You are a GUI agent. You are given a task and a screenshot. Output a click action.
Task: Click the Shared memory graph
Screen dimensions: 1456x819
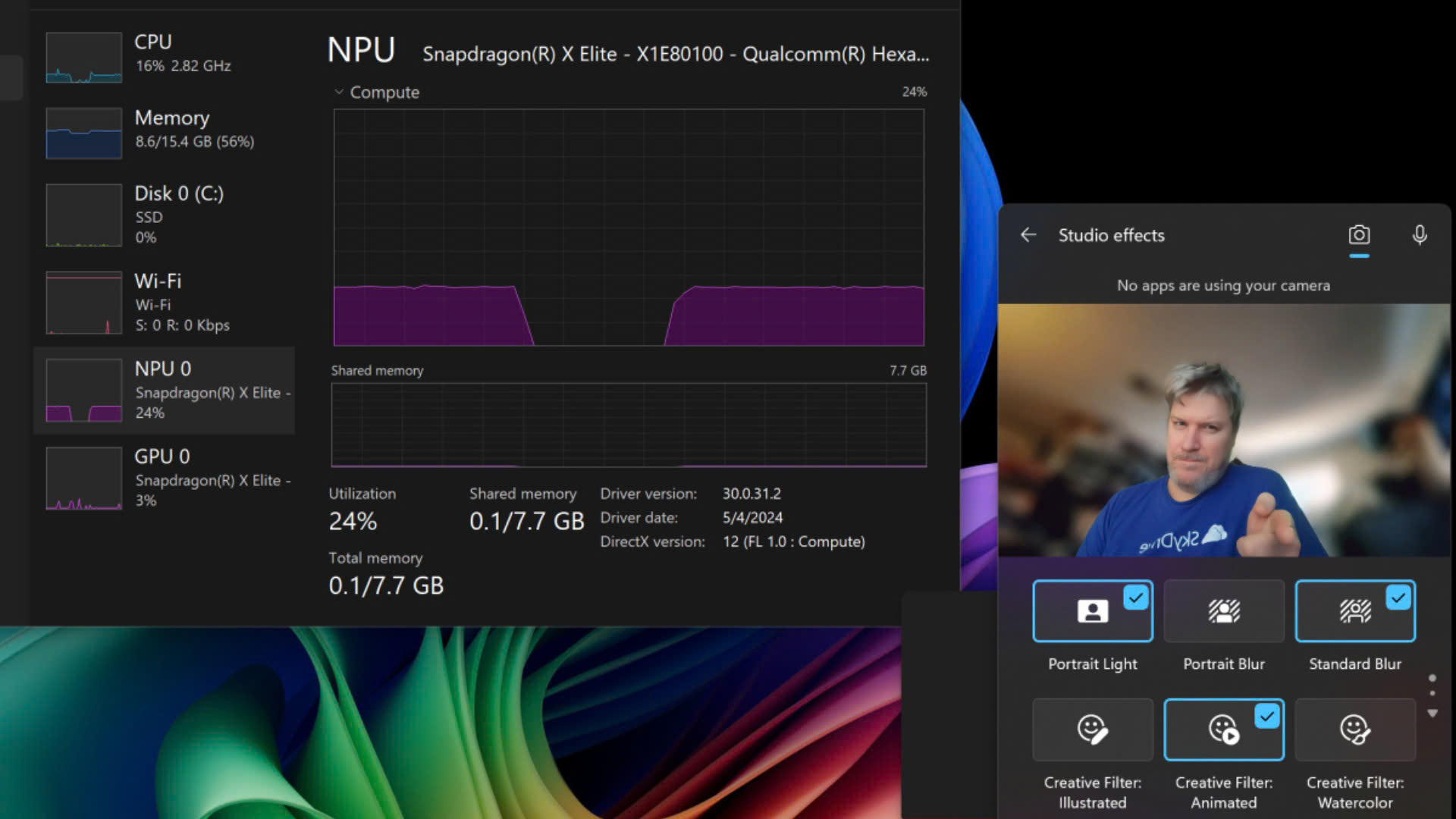coord(629,425)
